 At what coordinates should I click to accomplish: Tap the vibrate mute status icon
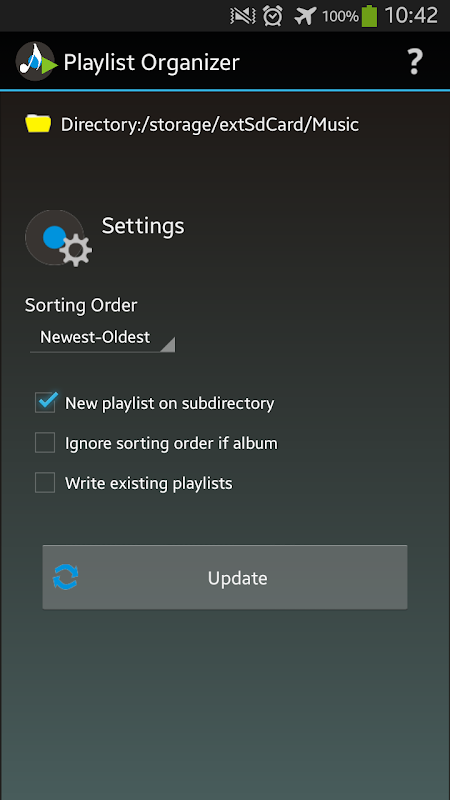(x=243, y=16)
